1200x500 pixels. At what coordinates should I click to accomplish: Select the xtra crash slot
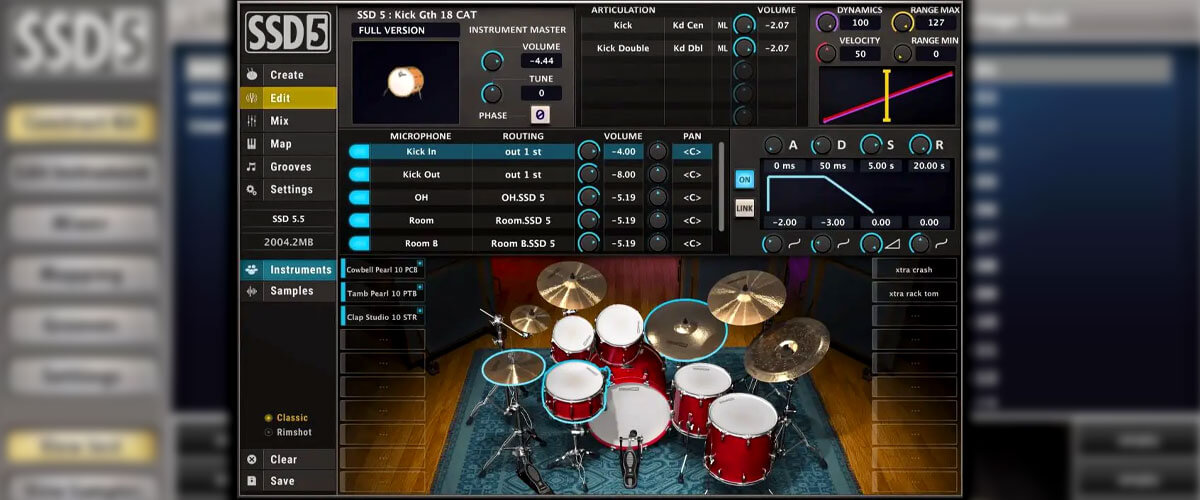pyautogui.click(x=915, y=270)
